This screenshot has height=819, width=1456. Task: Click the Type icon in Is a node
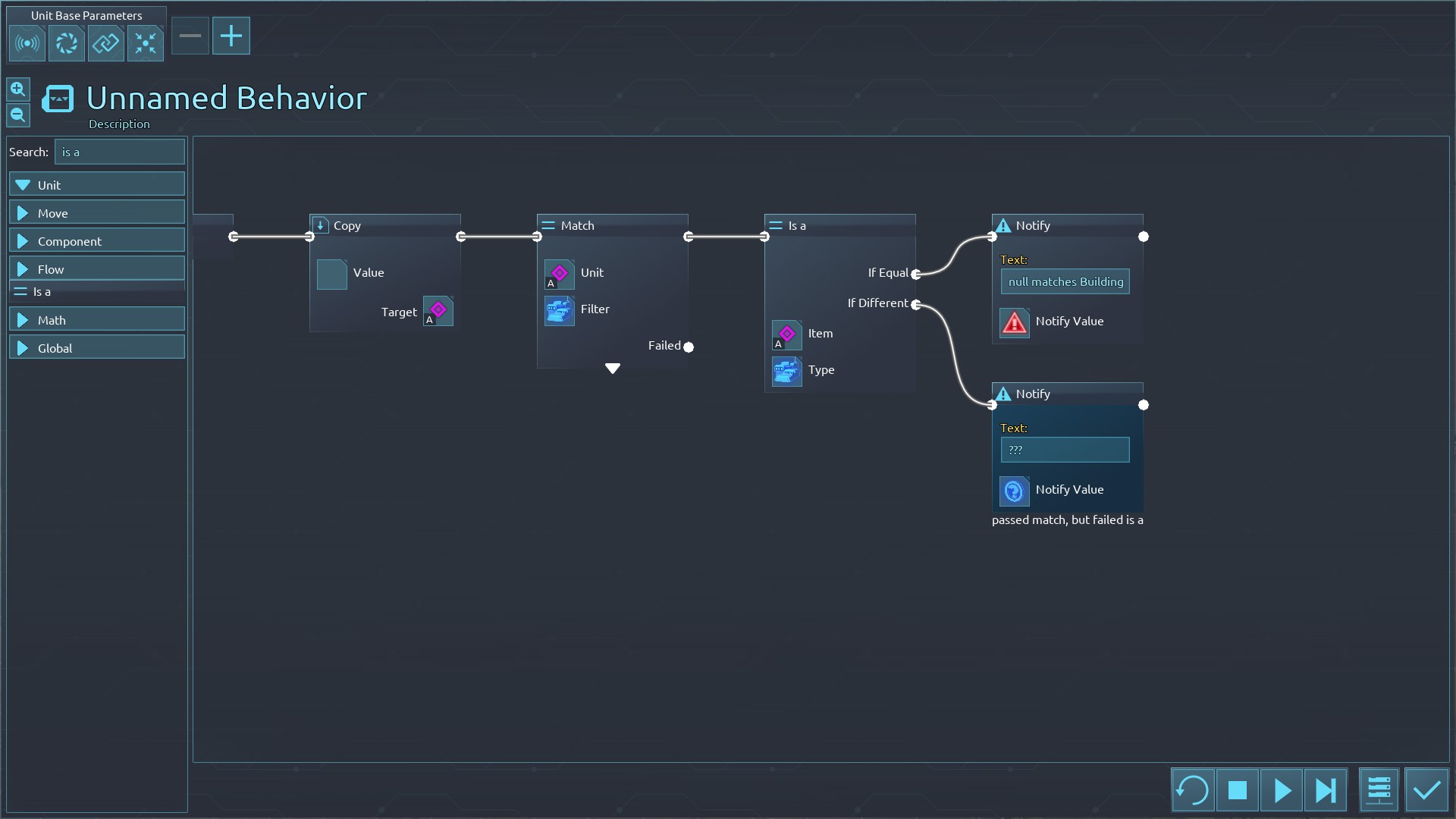(786, 371)
